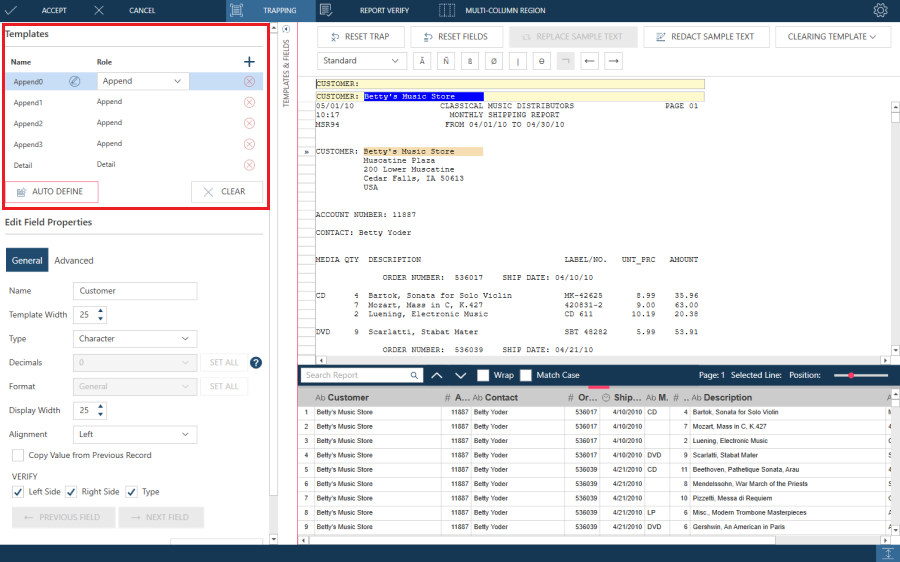
Task: Add a new template with plus icon
Action: click(x=249, y=62)
